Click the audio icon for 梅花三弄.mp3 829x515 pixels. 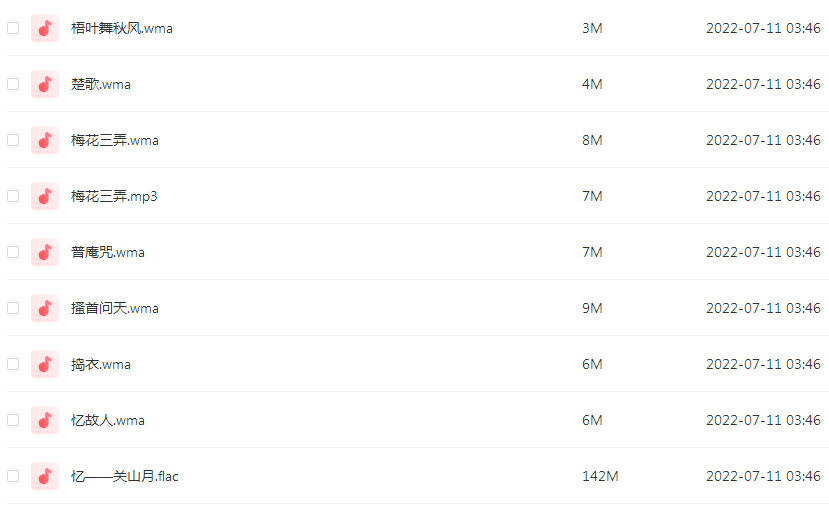(45, 196)
